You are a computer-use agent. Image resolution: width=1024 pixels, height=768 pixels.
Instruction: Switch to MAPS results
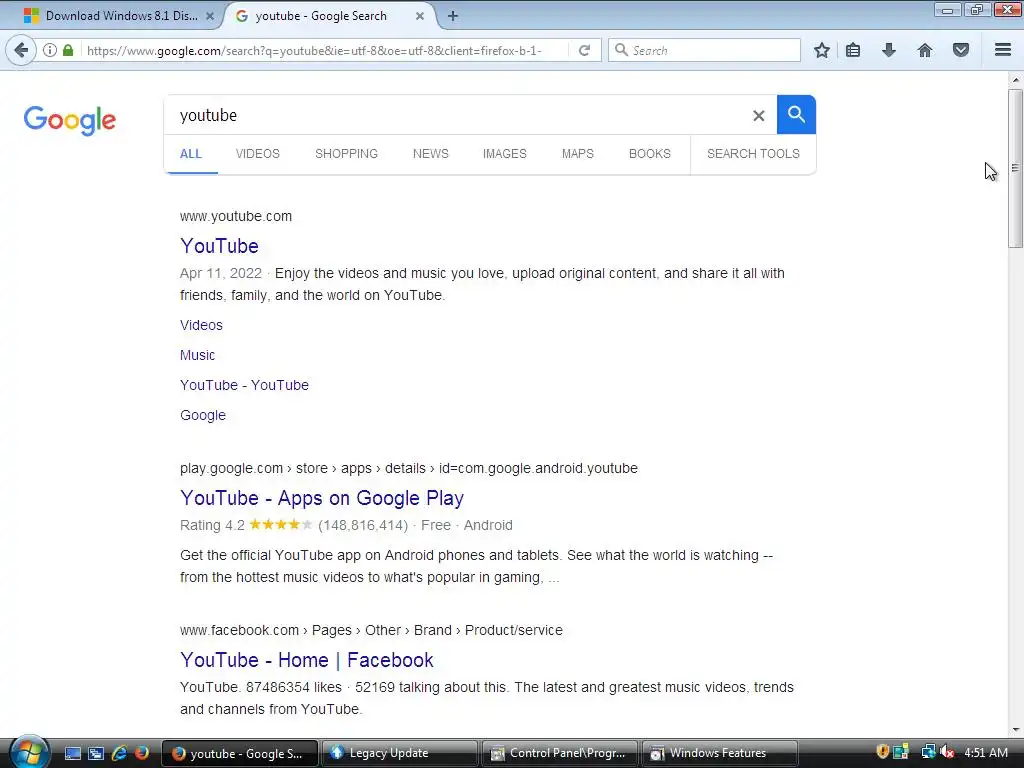[577, 153]
